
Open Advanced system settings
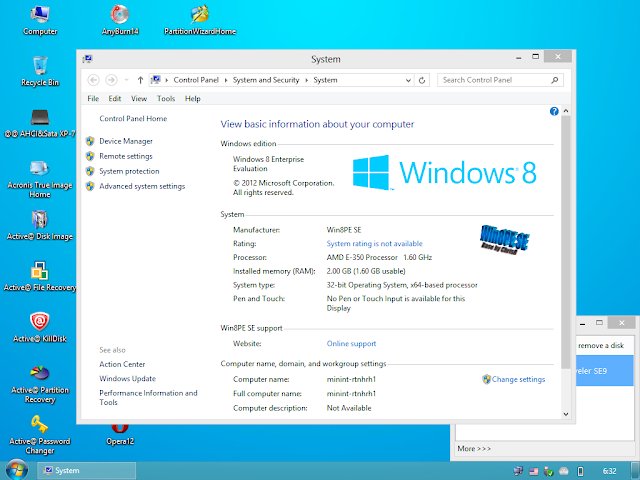[142, 186]
